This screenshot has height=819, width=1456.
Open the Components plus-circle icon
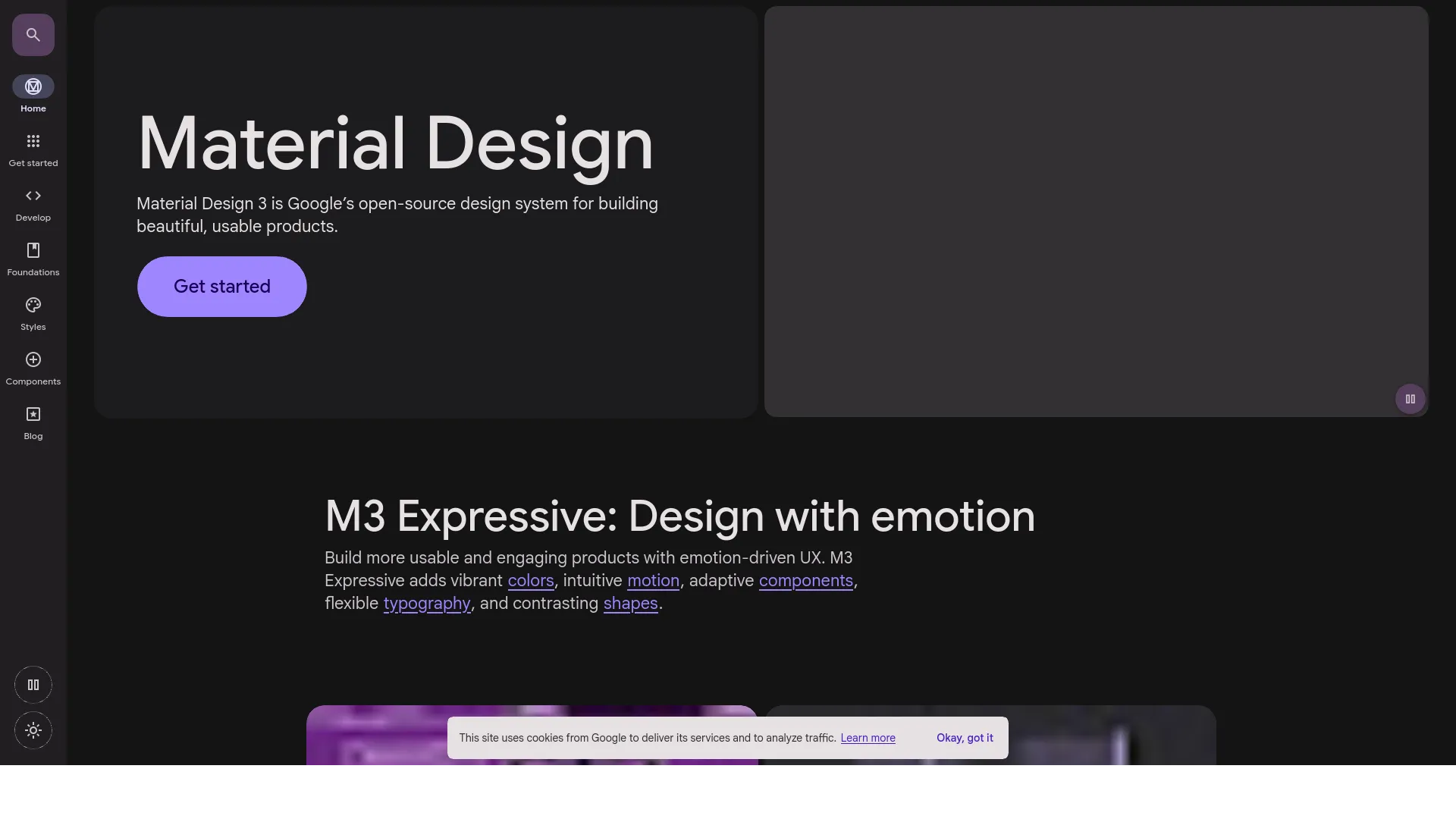33,359
